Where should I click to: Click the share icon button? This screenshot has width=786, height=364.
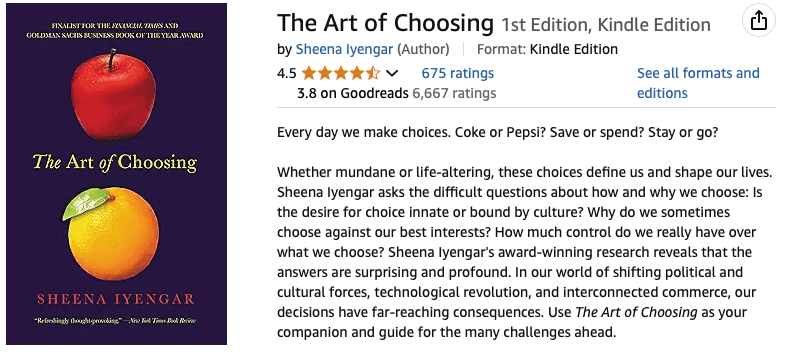759,20
